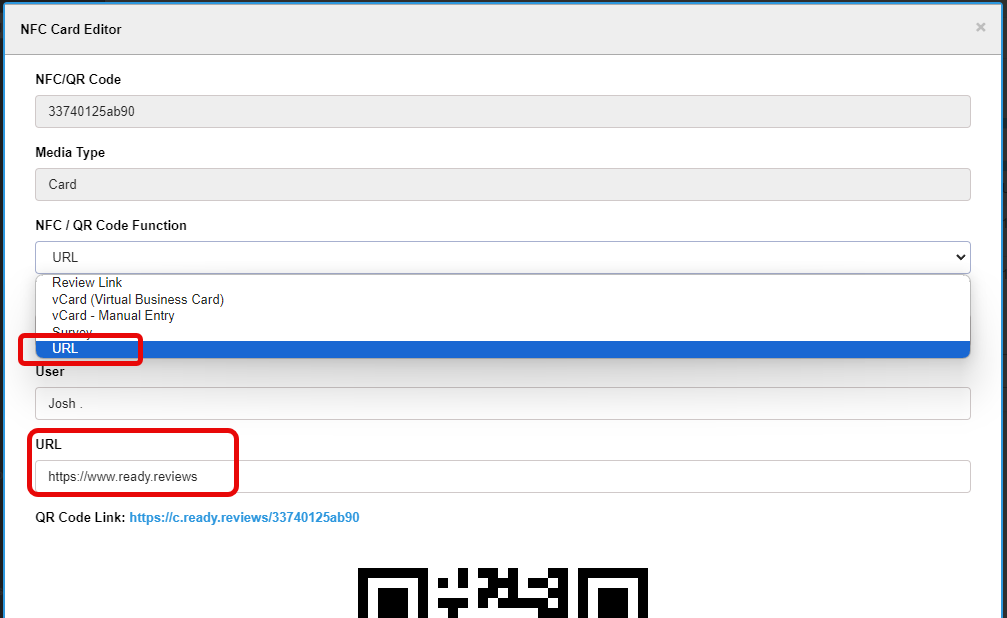Click the NFC Card Editor title text
The image size is (1007, 618).
[x=71, y=29]
